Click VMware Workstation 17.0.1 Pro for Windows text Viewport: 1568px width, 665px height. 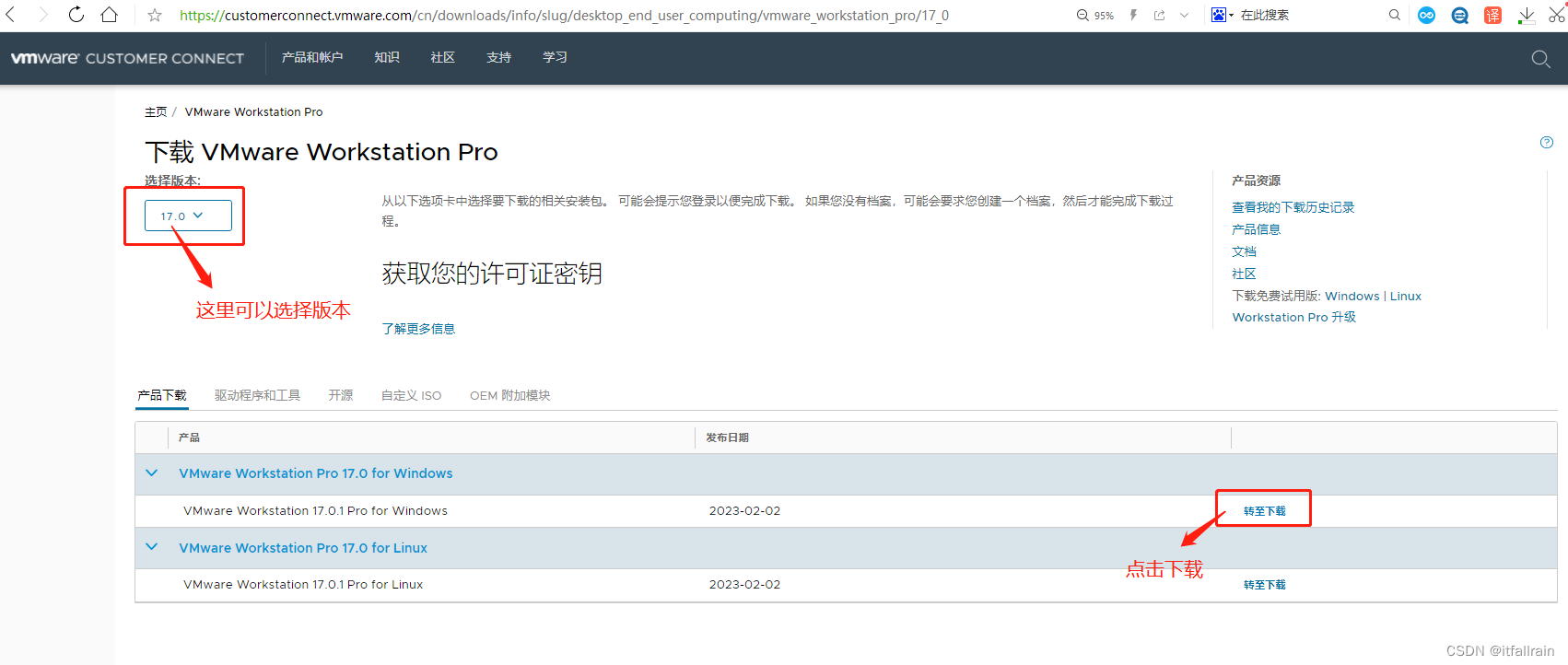316,511
